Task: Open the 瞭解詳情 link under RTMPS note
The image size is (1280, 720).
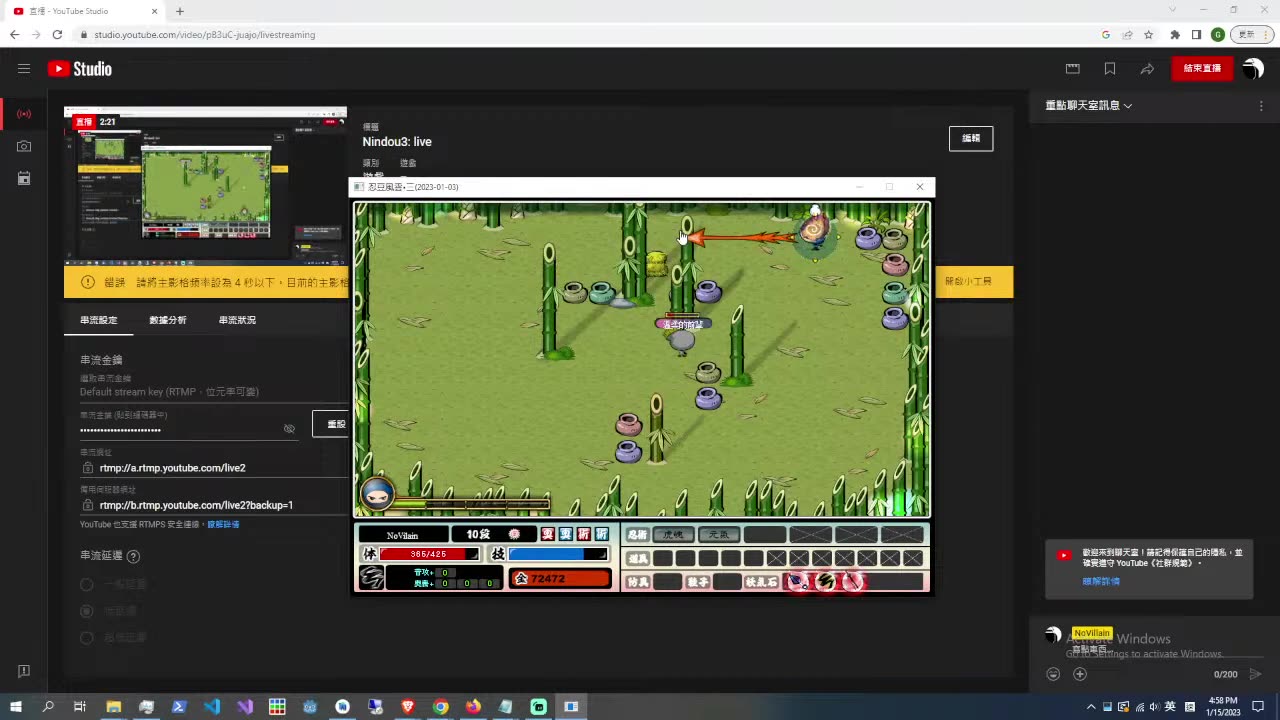Action: (223, 524)
